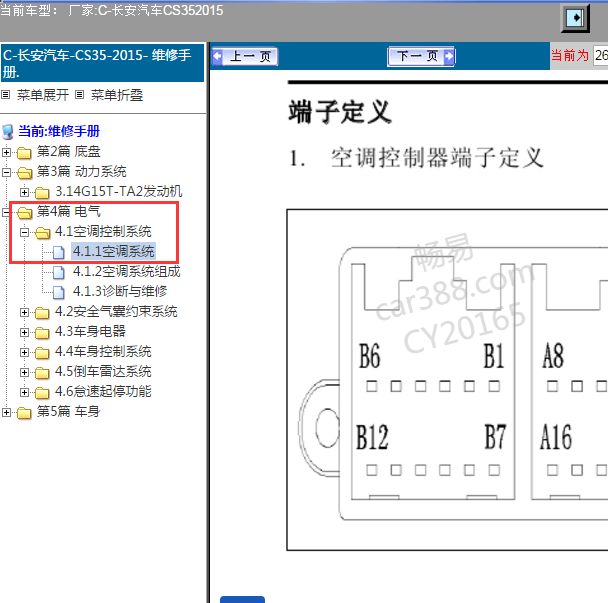The width and height of the screenshot is (608, 603).
Task: Expand the 4.4车身控制系统 node
Action: [24, 352]
